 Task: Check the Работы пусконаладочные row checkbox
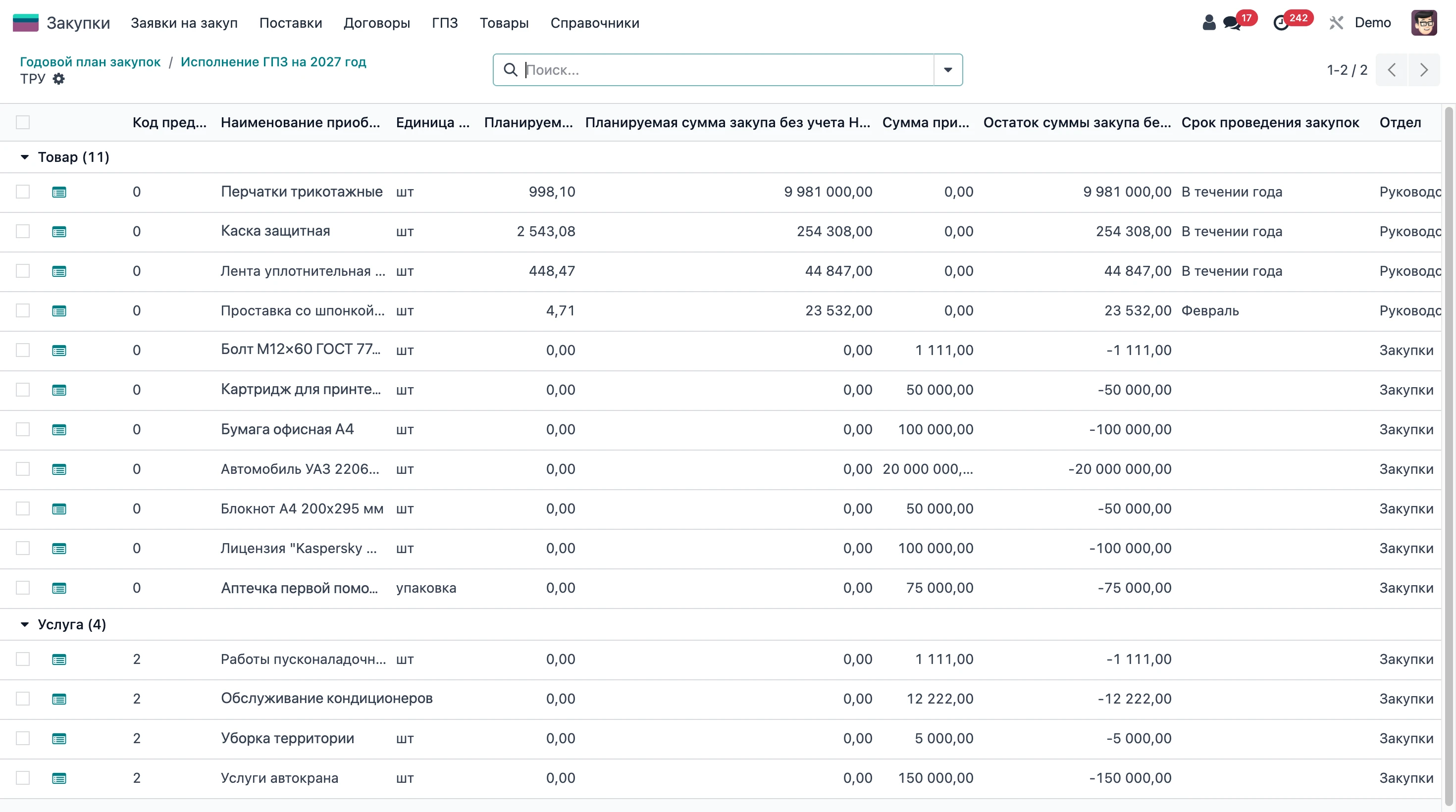23,659
